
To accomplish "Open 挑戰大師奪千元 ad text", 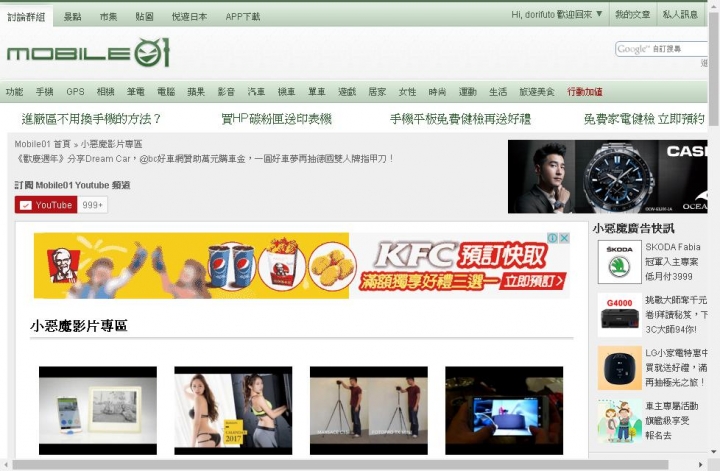I will coord(676,315).
